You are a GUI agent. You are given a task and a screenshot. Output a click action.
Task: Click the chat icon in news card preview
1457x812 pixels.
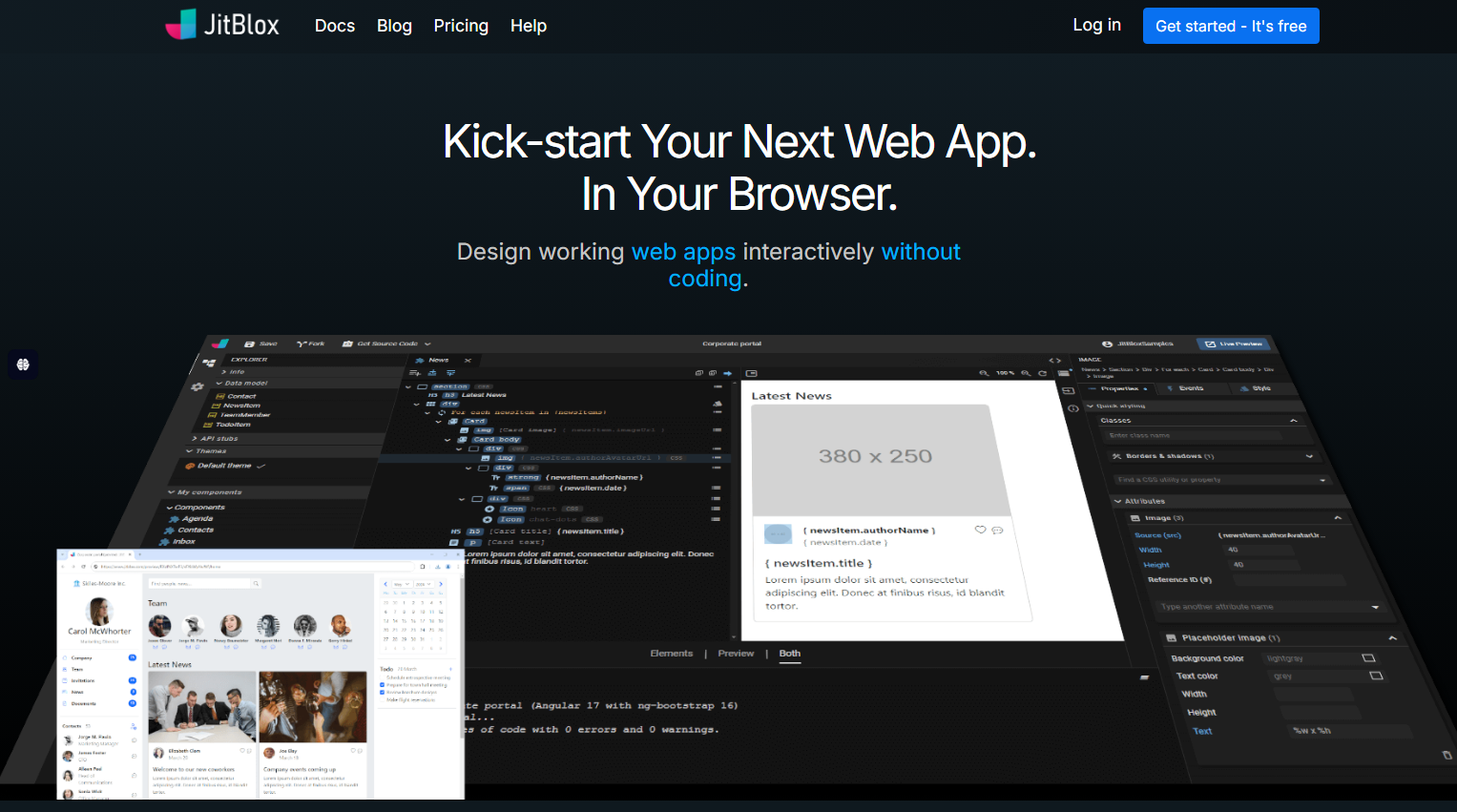tap(997, 530)
